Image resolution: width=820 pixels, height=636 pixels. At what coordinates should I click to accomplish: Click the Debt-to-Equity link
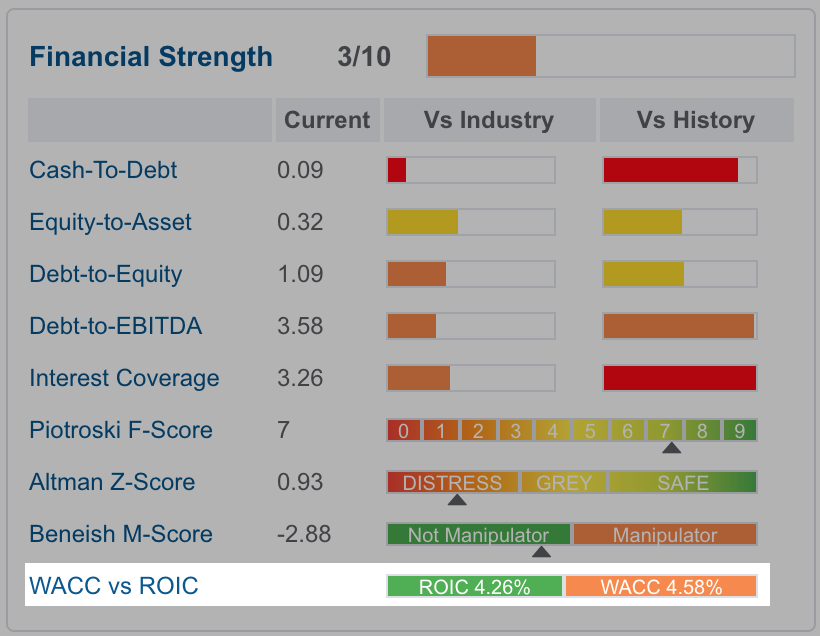106,274
